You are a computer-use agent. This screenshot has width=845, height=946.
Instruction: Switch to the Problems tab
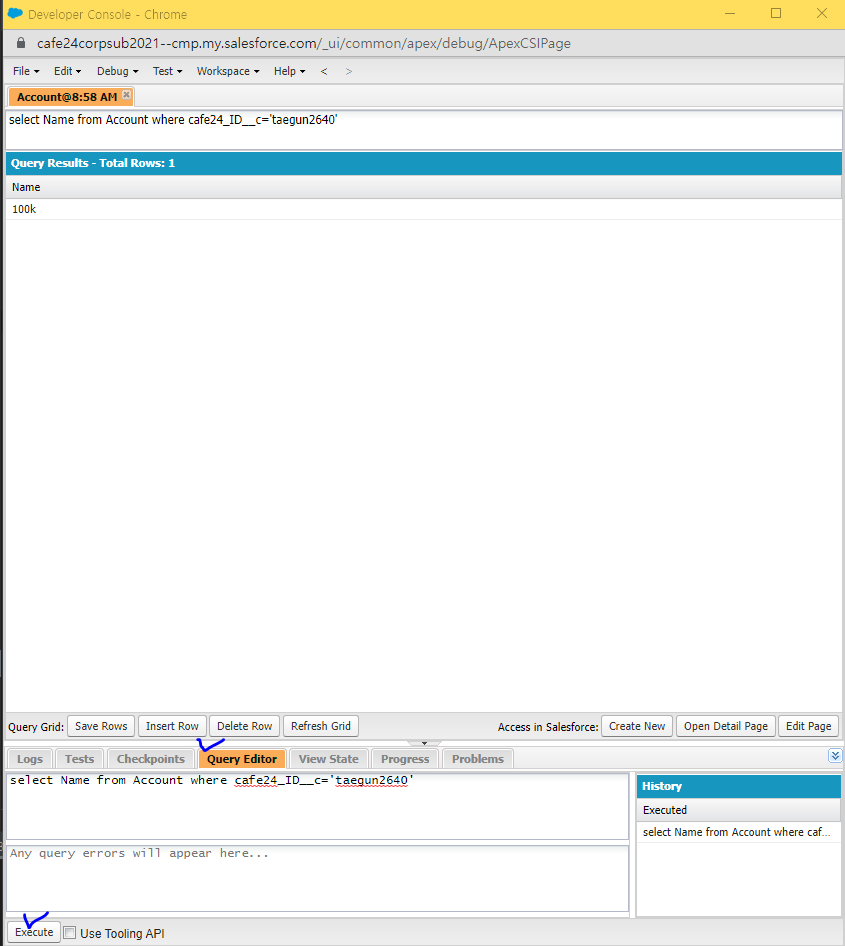478,759
